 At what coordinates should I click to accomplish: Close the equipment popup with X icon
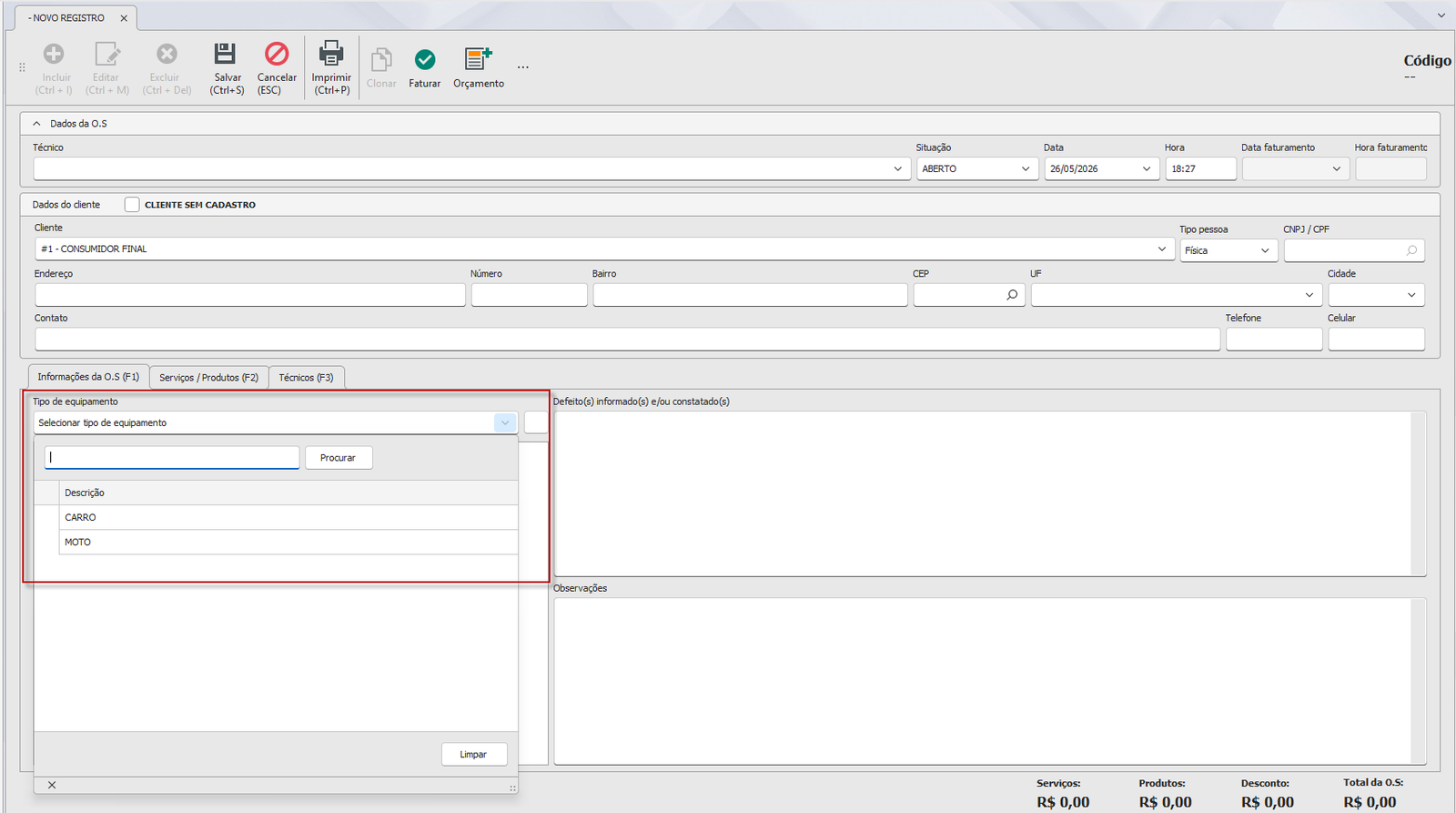point(52,785)
